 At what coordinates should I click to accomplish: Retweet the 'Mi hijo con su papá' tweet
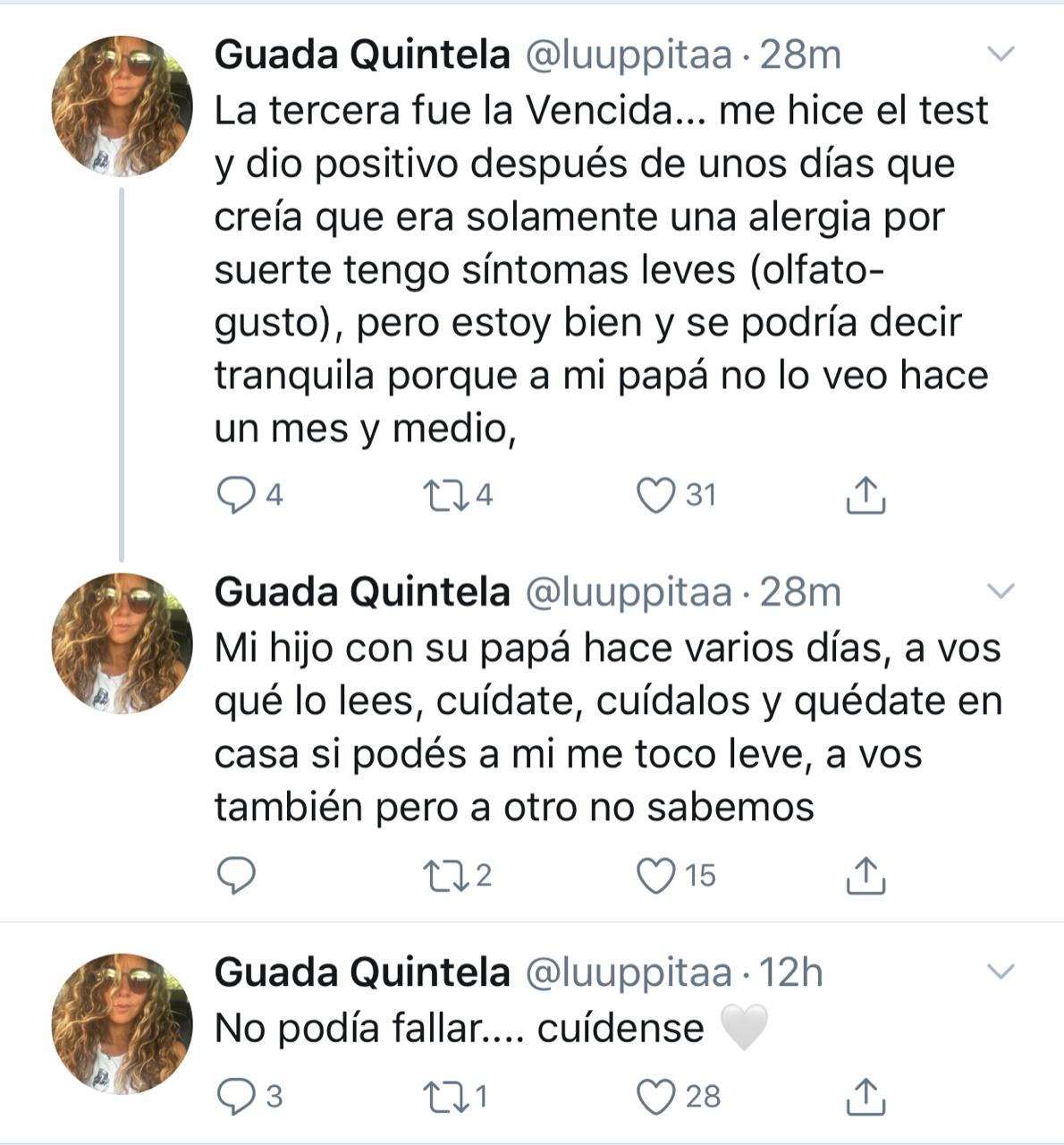coord(444,876)
